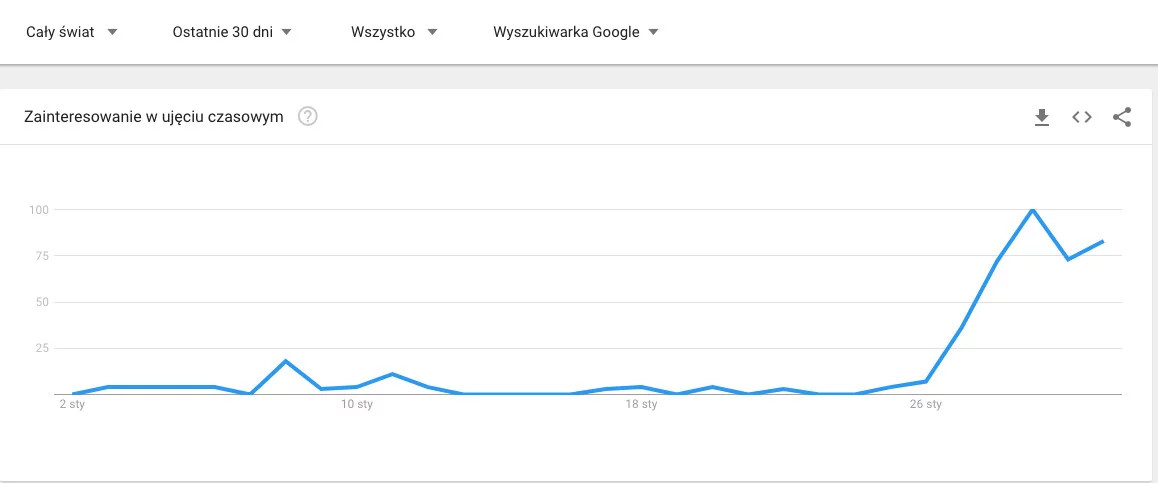1158x483 pixels.
Task: Open the Wyszukiwarka Google source dropdown
Action: [x=576, y=32]
